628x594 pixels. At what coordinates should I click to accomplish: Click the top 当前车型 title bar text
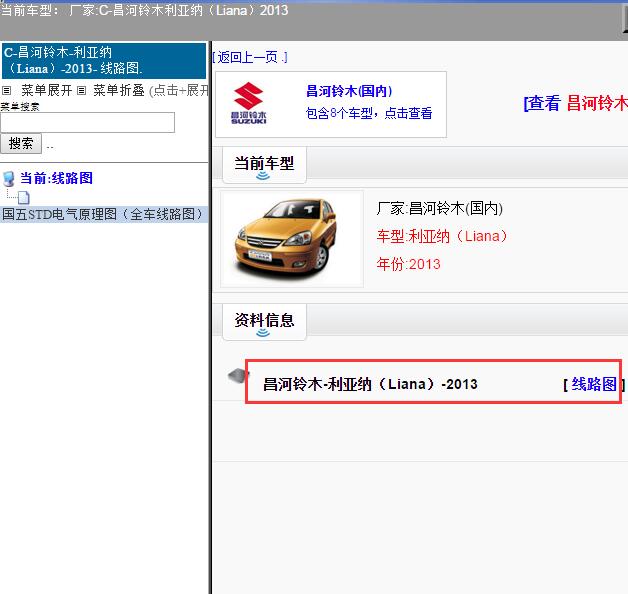tap(145, 10)
